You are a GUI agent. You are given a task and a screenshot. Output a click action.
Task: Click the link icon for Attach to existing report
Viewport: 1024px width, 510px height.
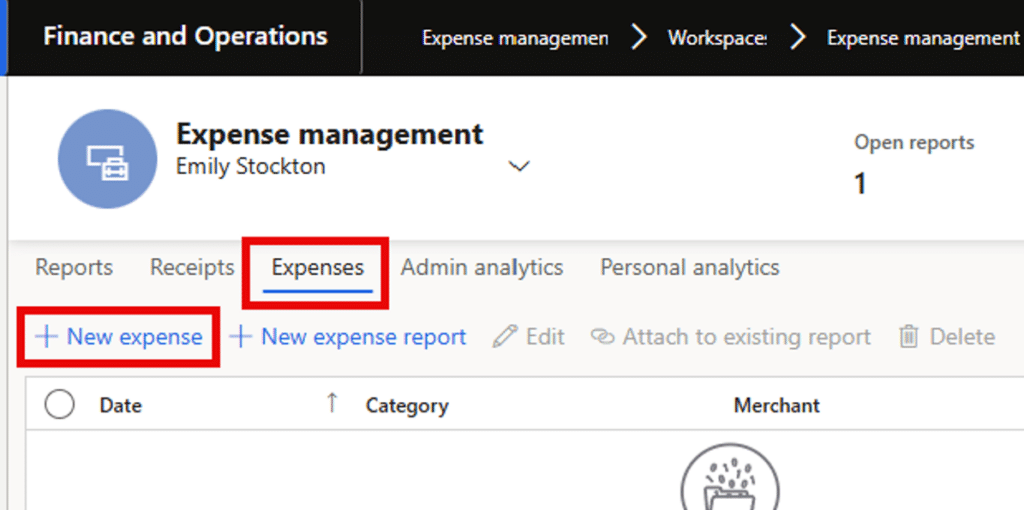[601, 337]
